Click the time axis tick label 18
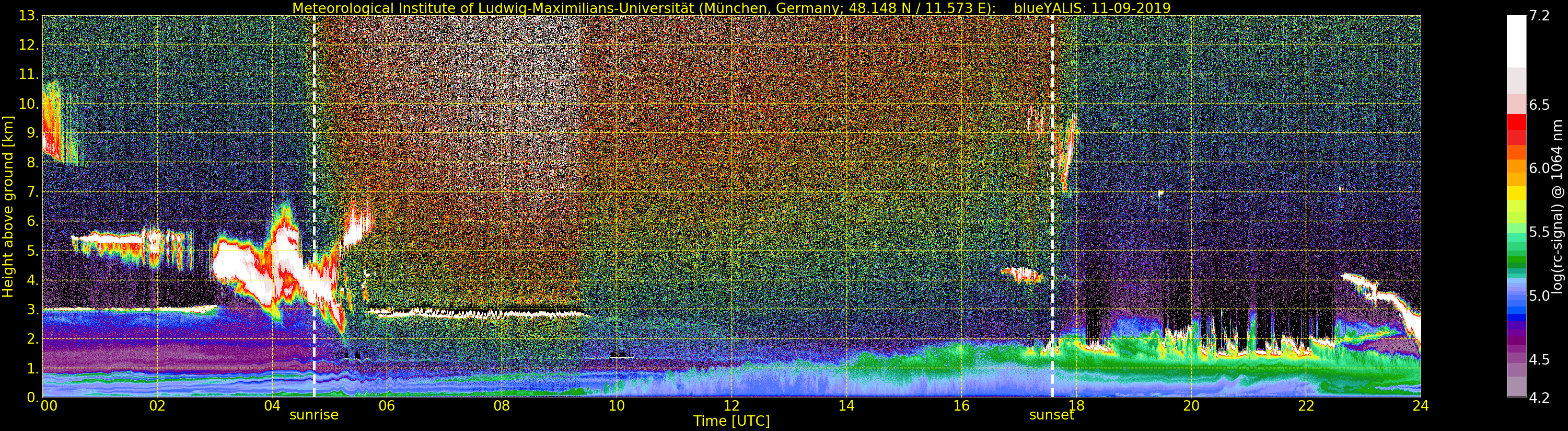 (x=1076, y=405)
